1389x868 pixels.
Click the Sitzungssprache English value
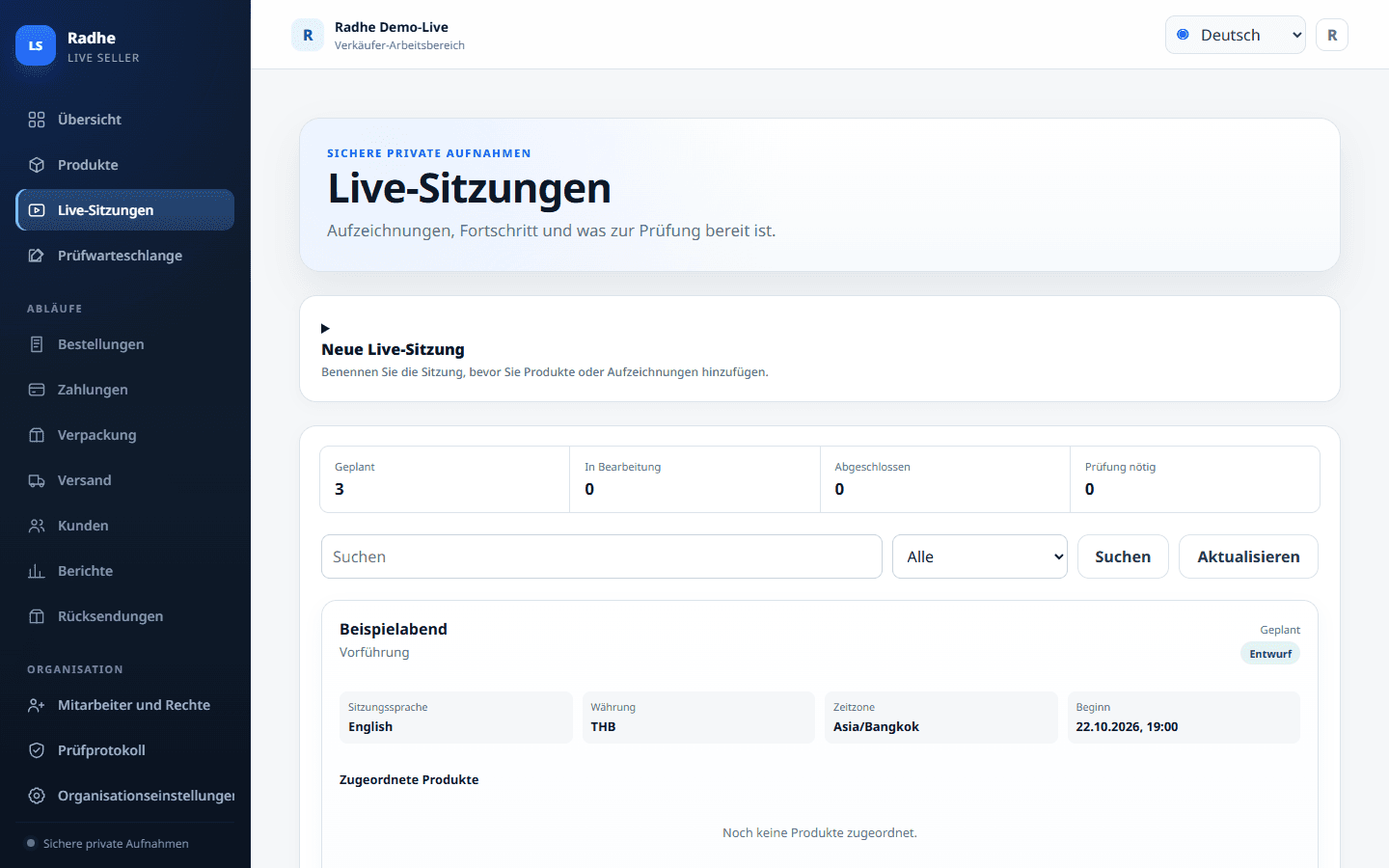point(370,727)
